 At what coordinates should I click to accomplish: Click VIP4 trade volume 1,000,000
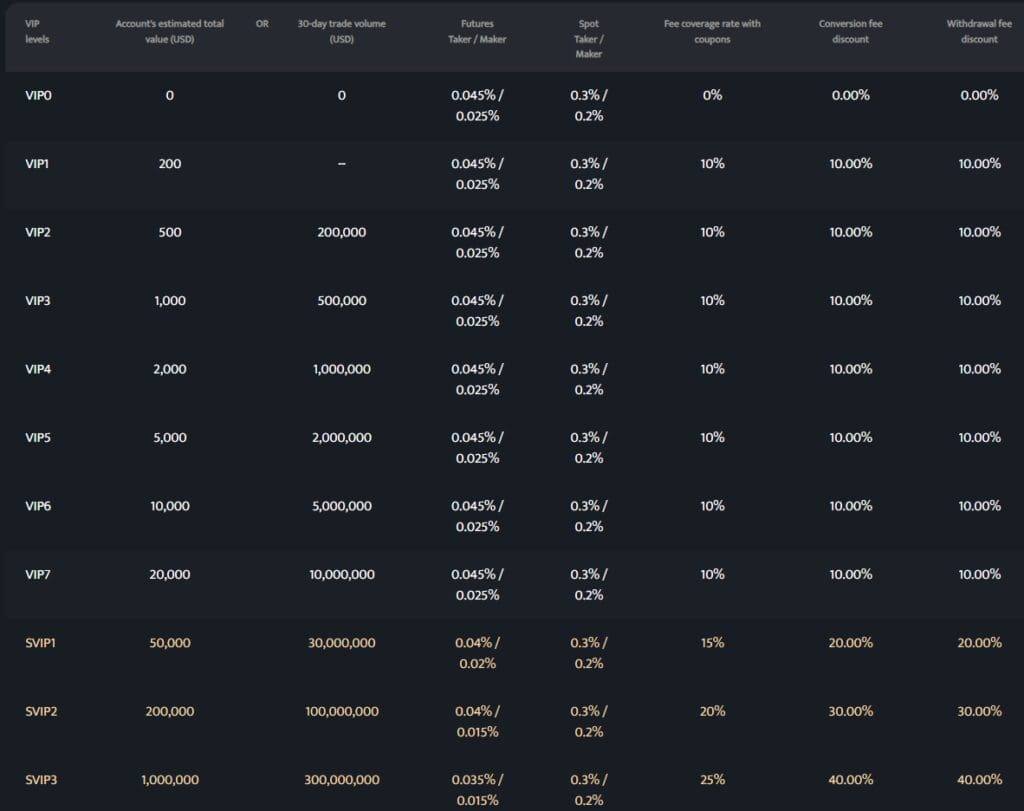pos(342,370)
